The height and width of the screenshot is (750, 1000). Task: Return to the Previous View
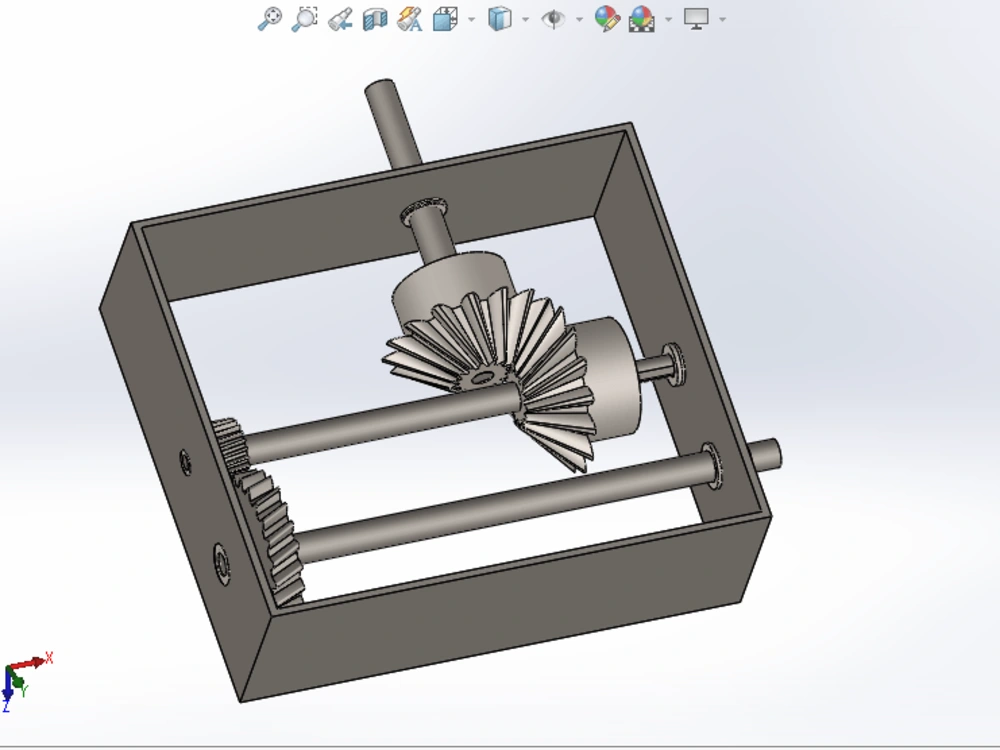(340, 18)
